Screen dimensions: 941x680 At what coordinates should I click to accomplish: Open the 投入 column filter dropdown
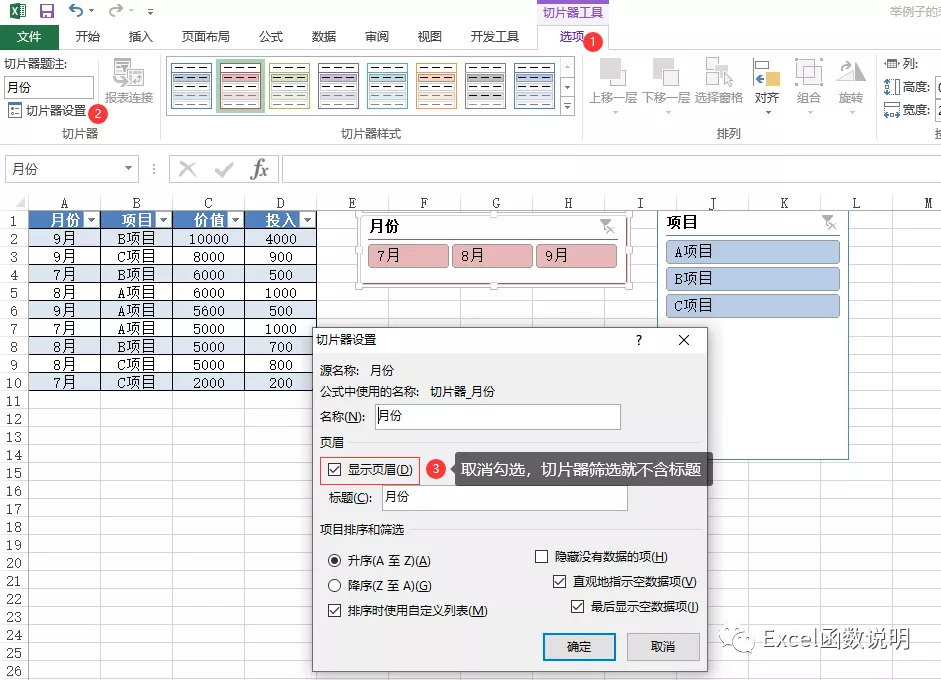(307, 220)
